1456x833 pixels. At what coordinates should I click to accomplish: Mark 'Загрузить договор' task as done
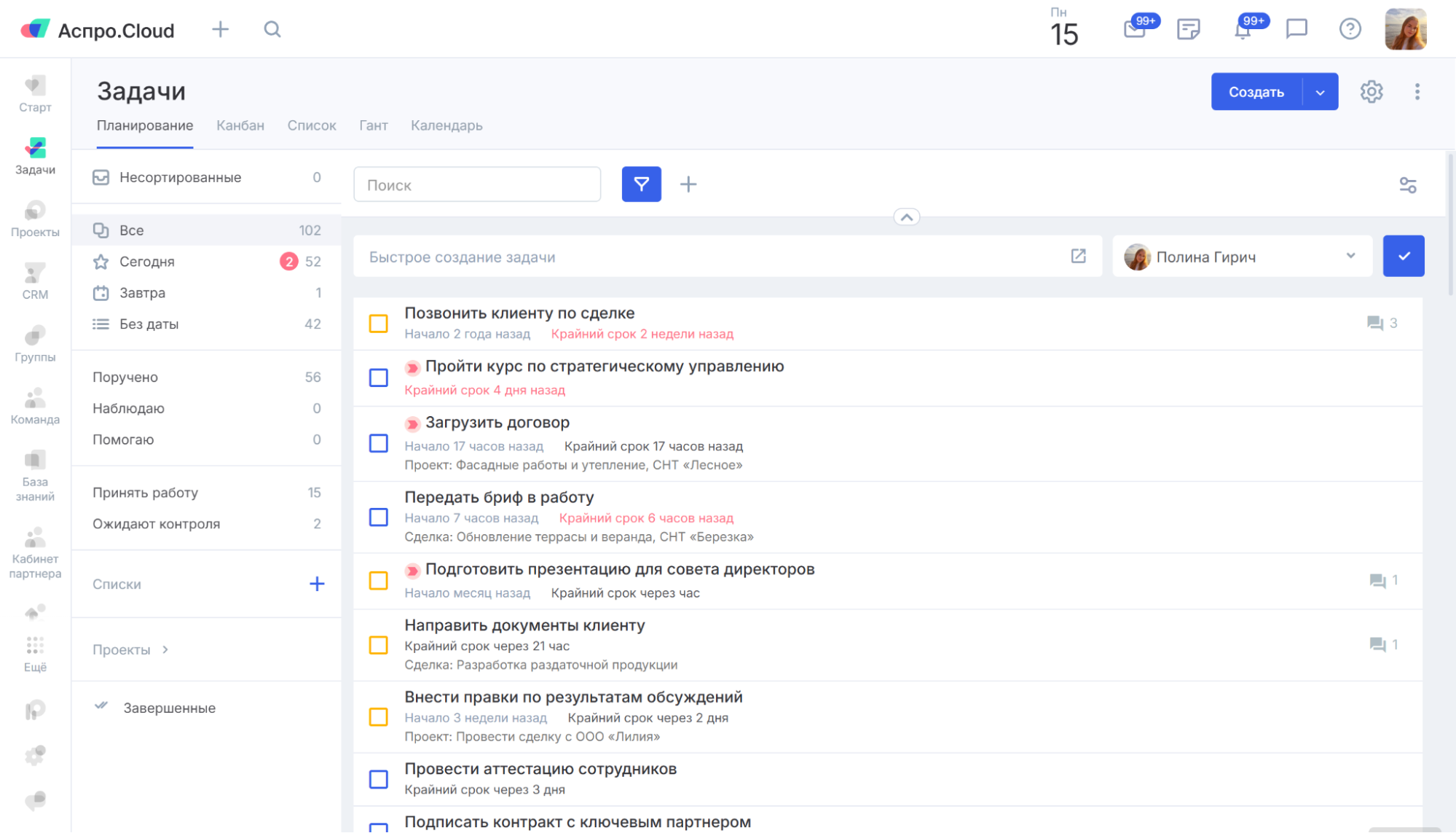379,443
